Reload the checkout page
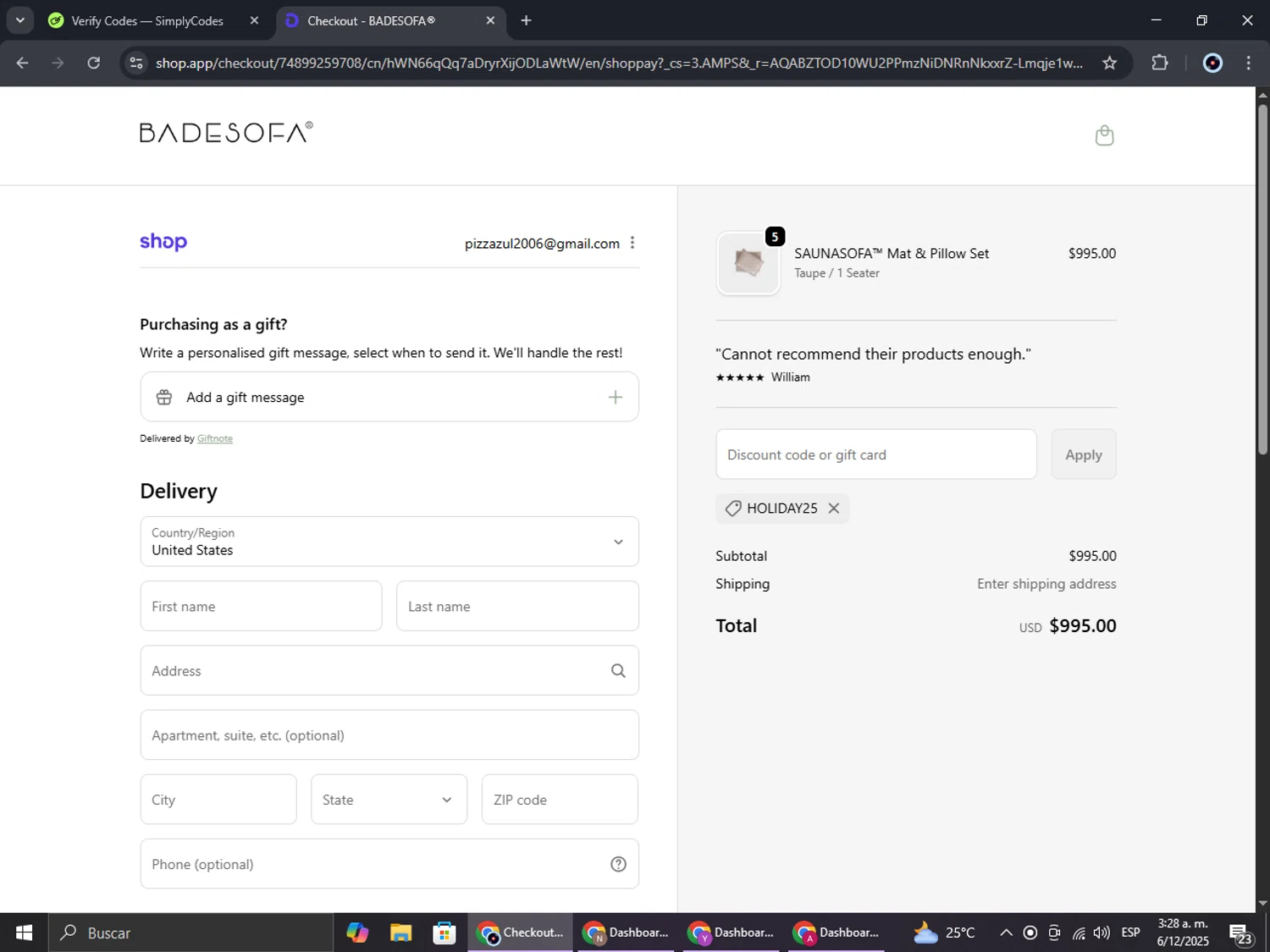Screen dimensions: 1270x952 [x=94, y=63]
